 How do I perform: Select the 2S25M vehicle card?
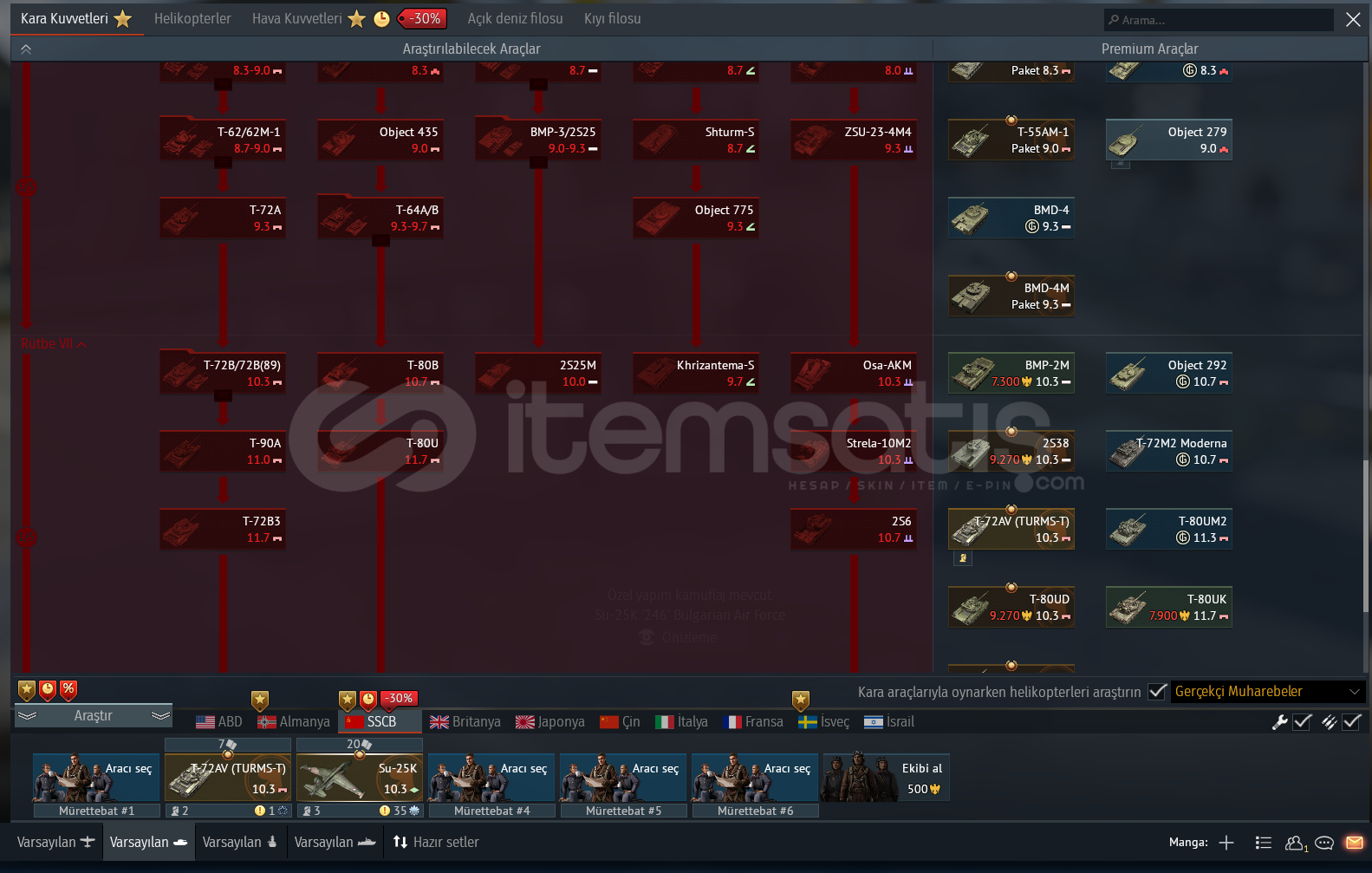(x=538, y=374)
